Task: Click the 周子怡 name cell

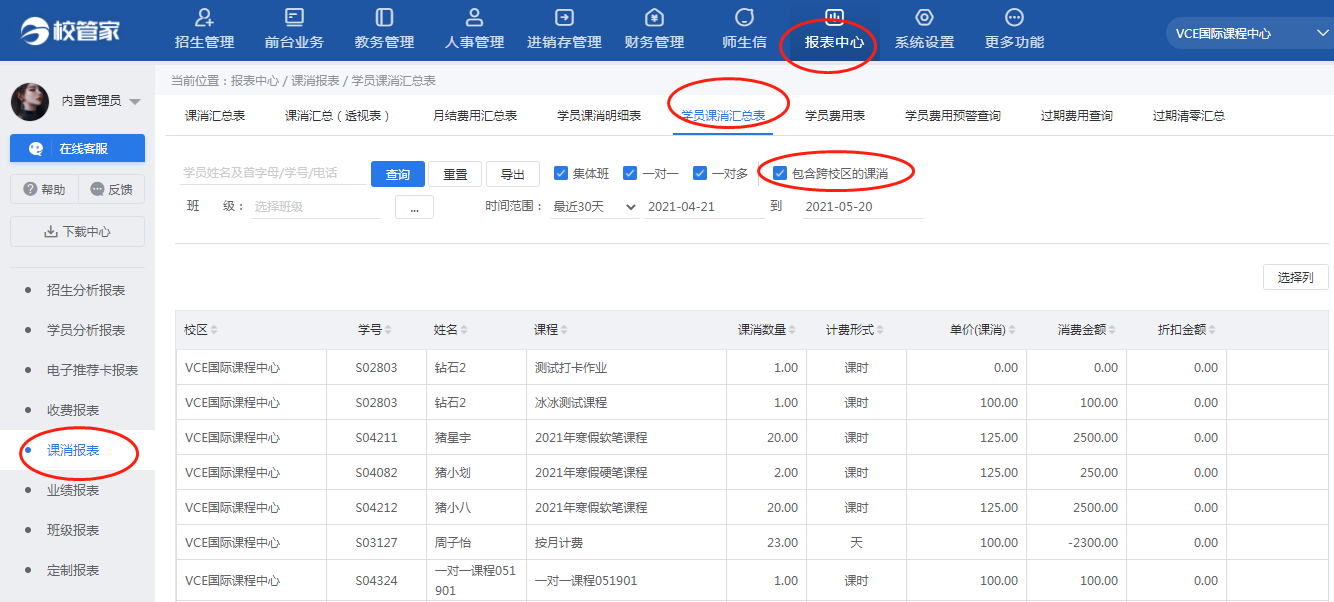Action: tap(476, 542)
